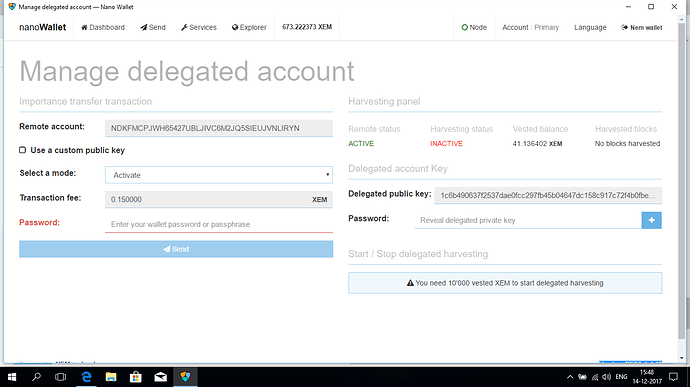690x387 pixels.
Task: Launch Microsoft Edge from the taskbar
Action: coord(87,377)
